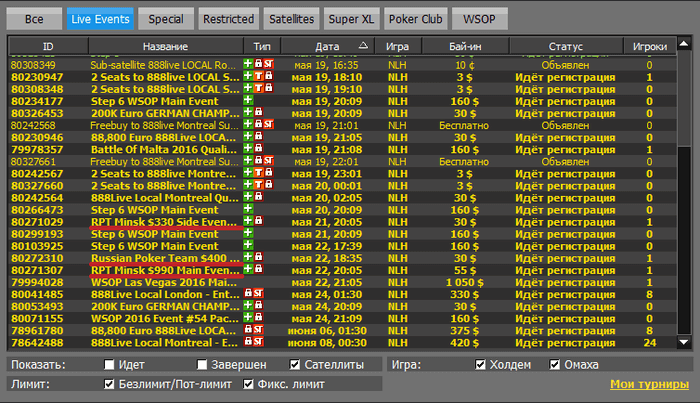Click orange T icon on tournament 80230947
This screenshot has width=700, height=403.
(258, 76)
